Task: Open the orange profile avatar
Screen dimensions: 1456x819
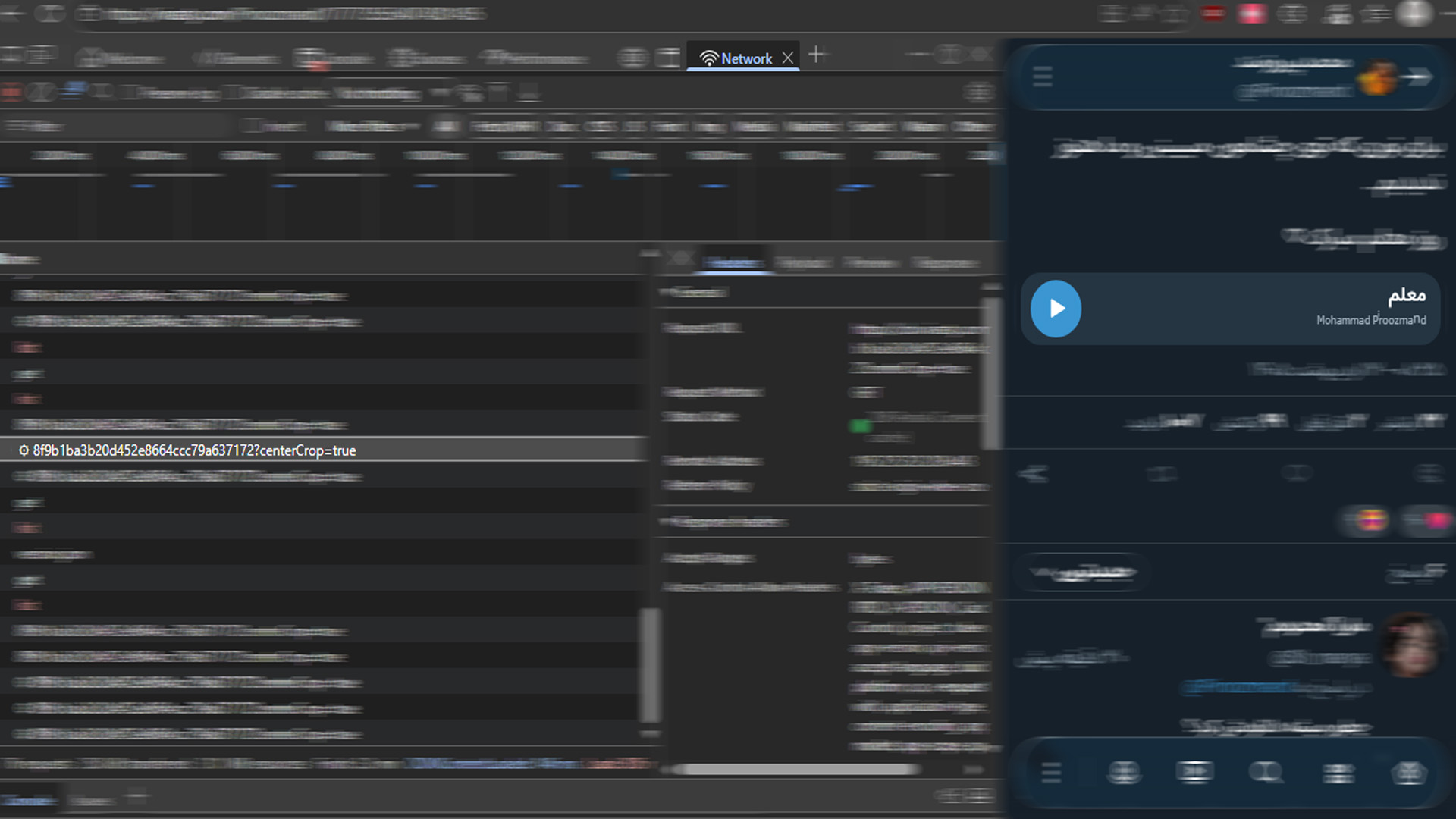Action: [x=1377, y=77]
